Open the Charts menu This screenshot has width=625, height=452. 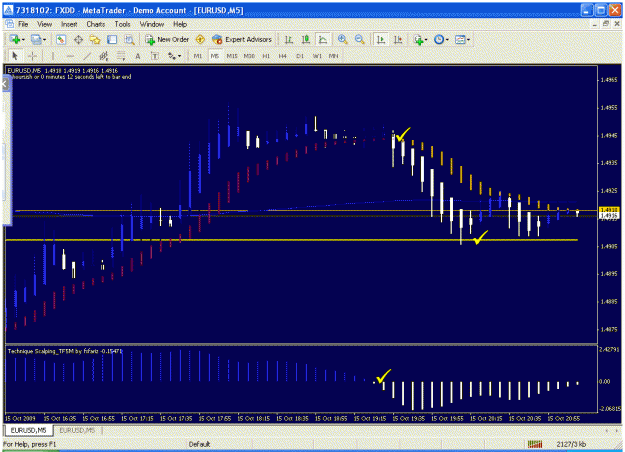point(96,24)
